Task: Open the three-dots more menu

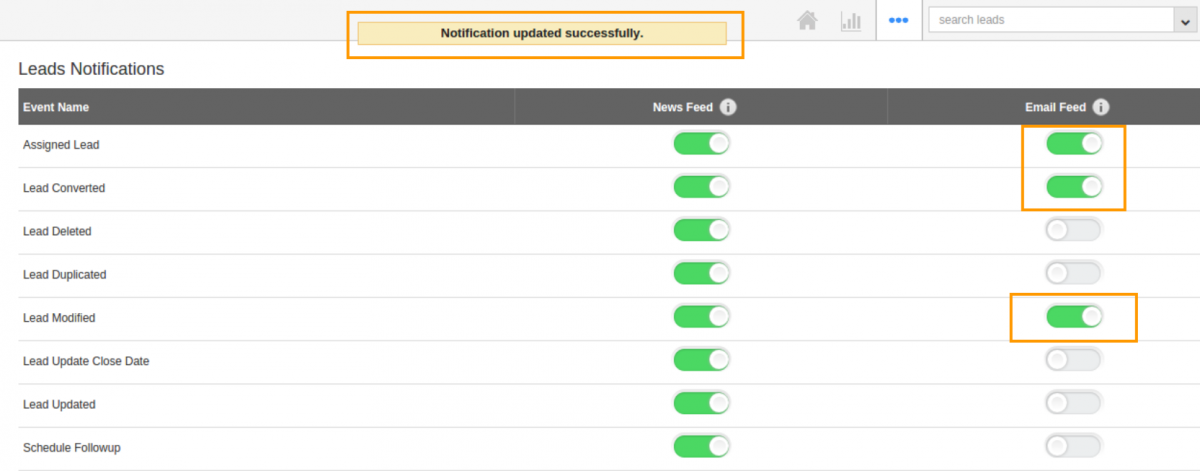Action: click(x=898, y=20)
